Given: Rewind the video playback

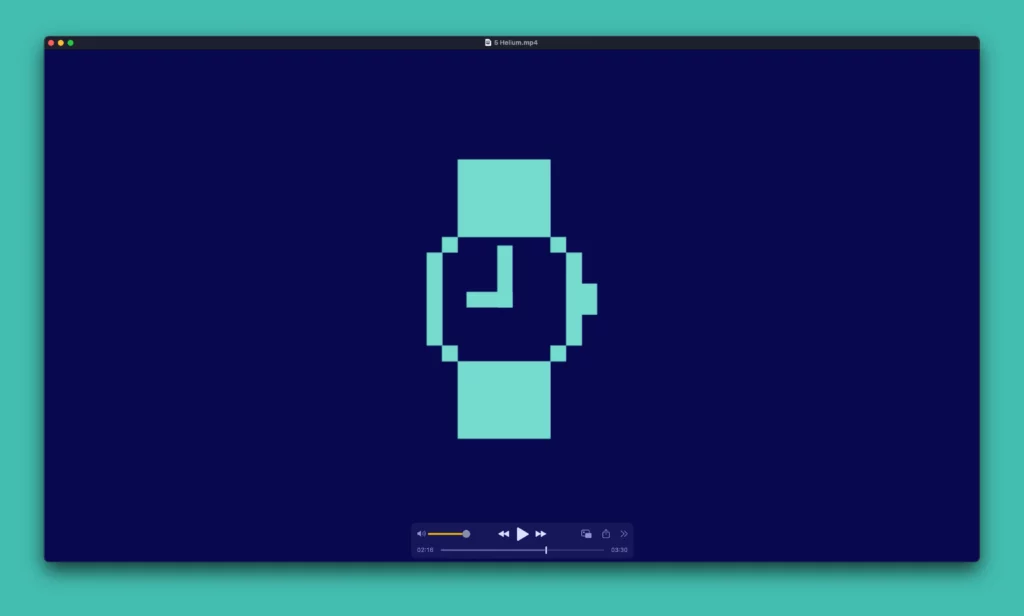Looking at the screenshot, I should pyautogui.click(x=503, y=534).
